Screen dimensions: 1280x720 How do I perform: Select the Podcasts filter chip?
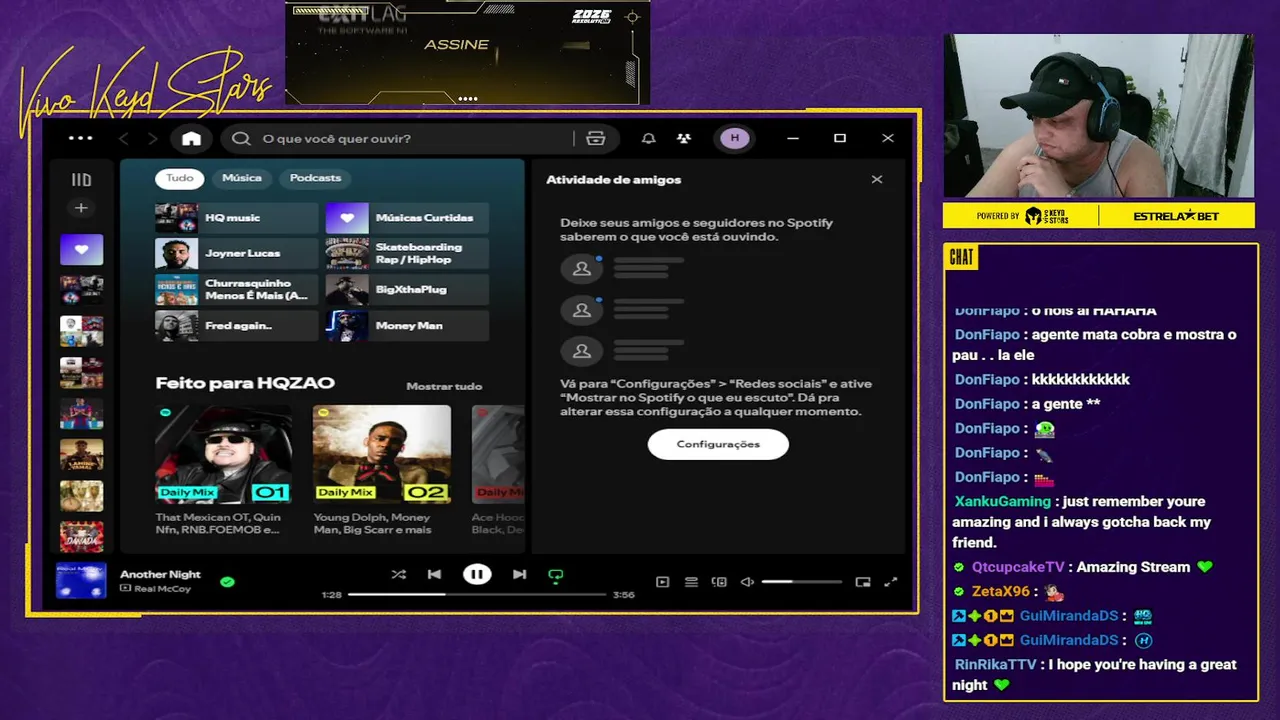(315, 178)
